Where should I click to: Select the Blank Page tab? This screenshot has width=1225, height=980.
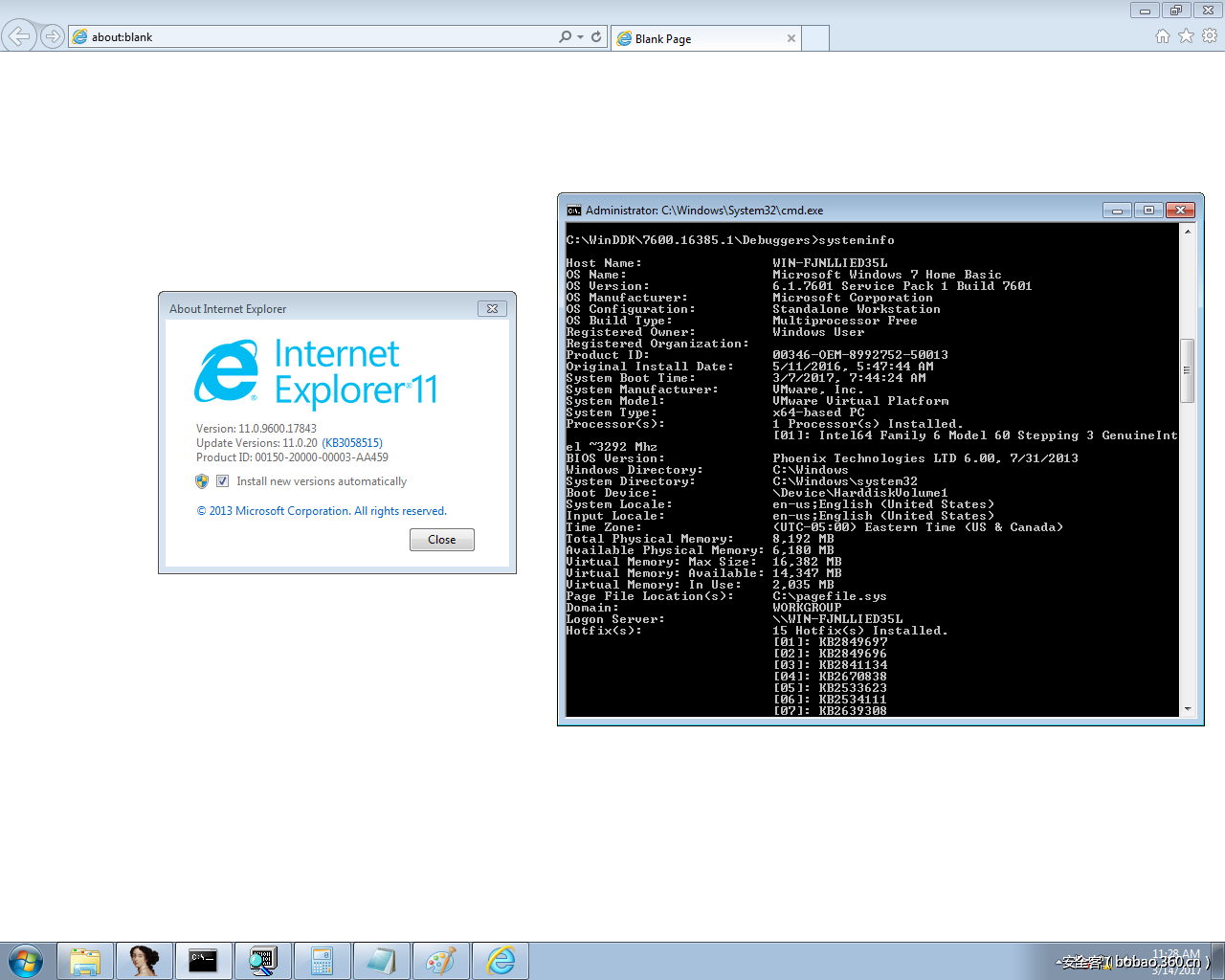pyautogui.click(x=706, y=38)
